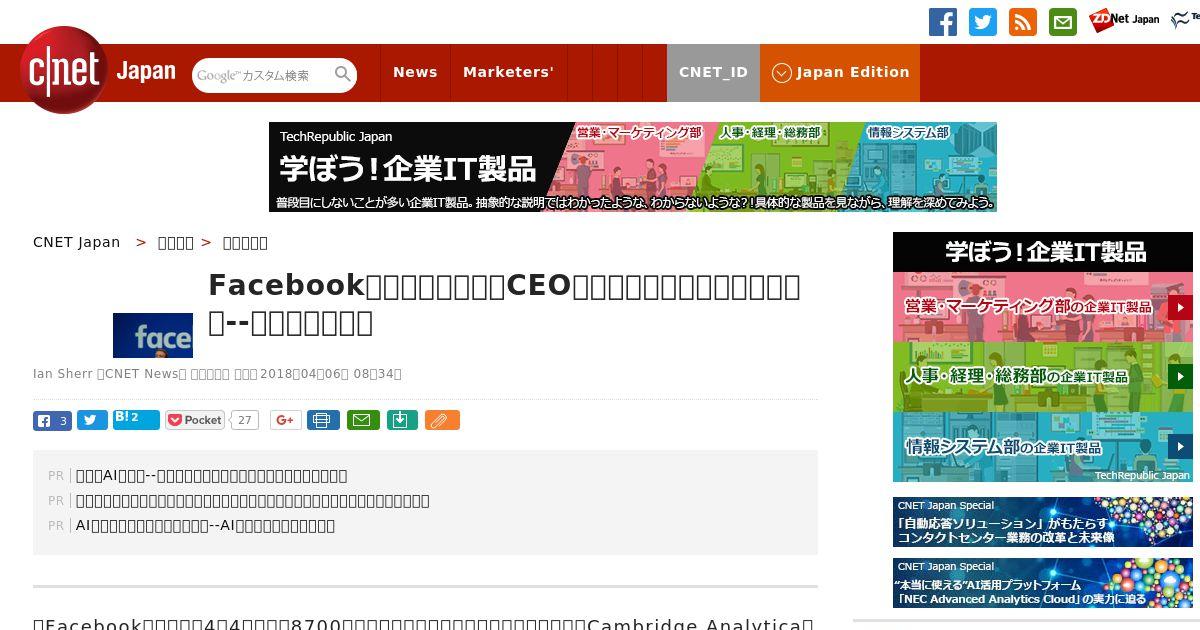Click the sidebar enterprise IT products header
Screen dimensions: 1200x630
point(1043,252)
